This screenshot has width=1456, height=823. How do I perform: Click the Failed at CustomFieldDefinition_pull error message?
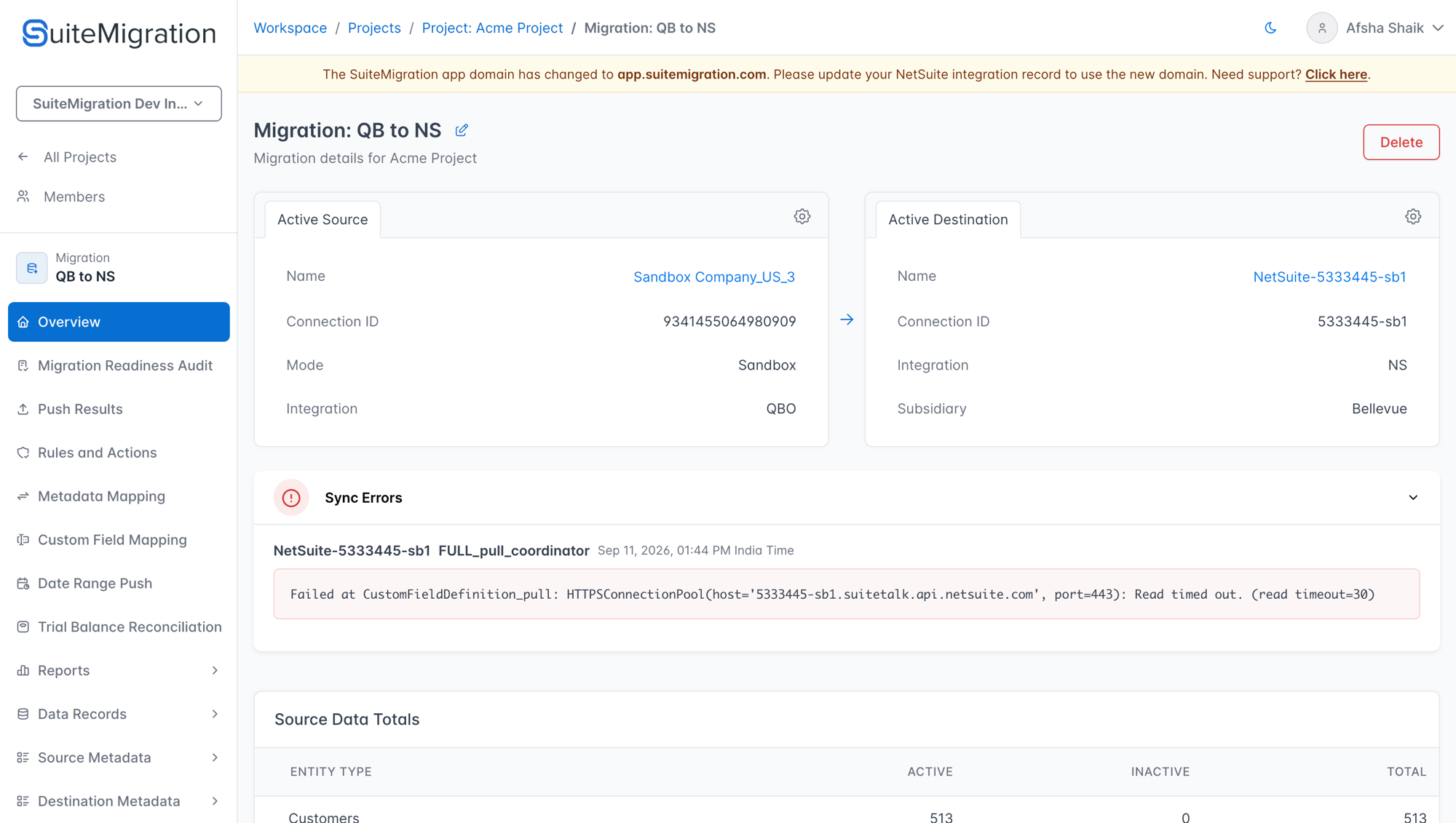(847, 594)
